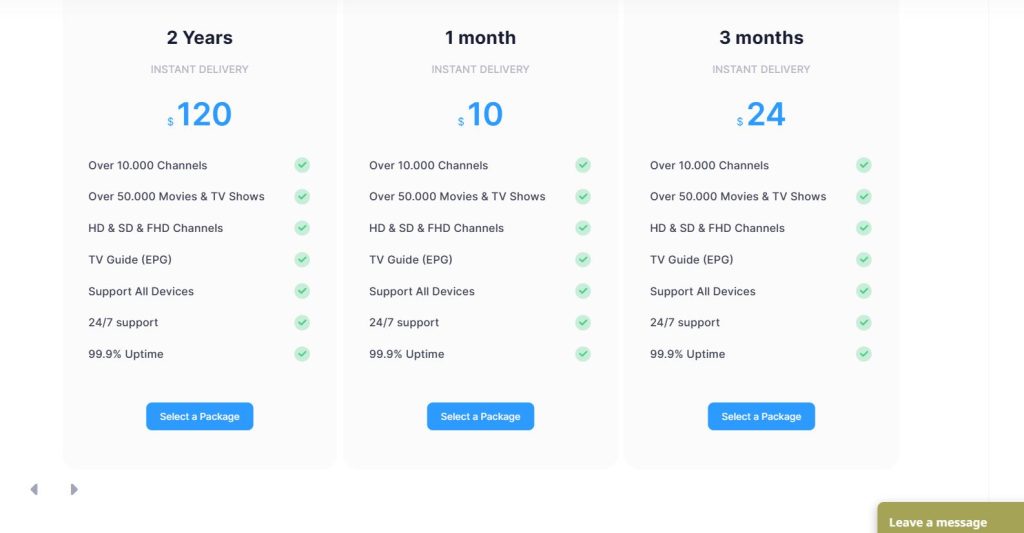Click the 2 Years plan title
Screen dimensions: 1024x533
[200, 38]
